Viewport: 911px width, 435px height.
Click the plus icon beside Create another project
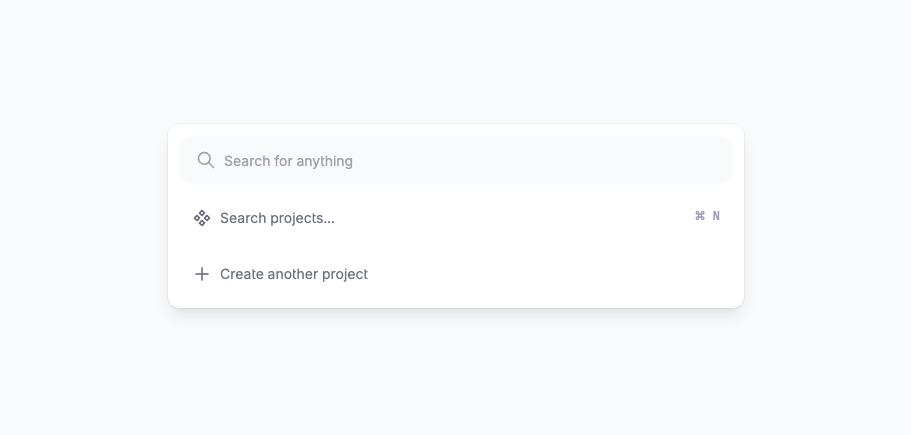(x=202, y=274)
